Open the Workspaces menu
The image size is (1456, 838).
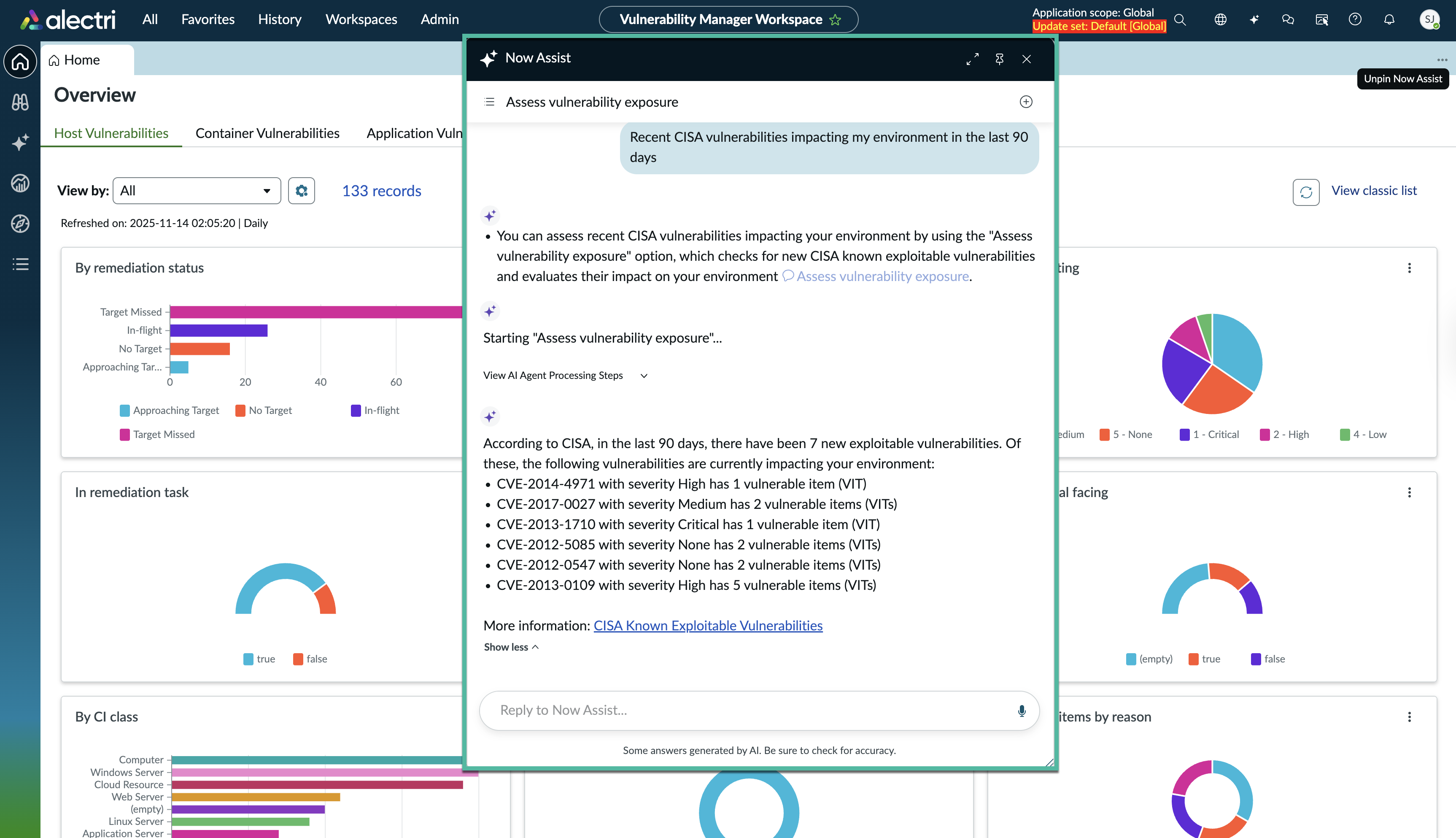[361, 19]
